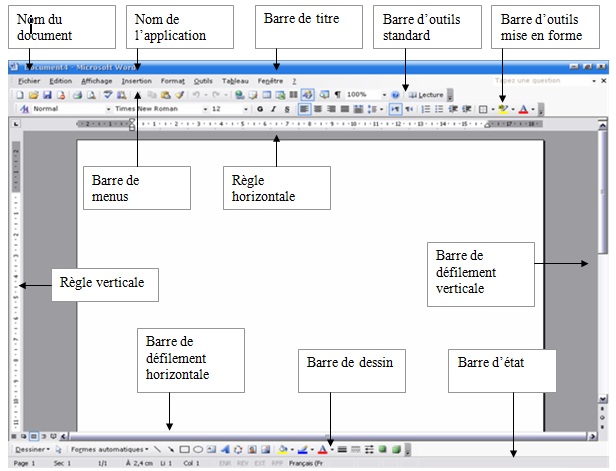Open the Formes automatiques dropdown
Screen dimensions: 616x471
click(110, 449)
